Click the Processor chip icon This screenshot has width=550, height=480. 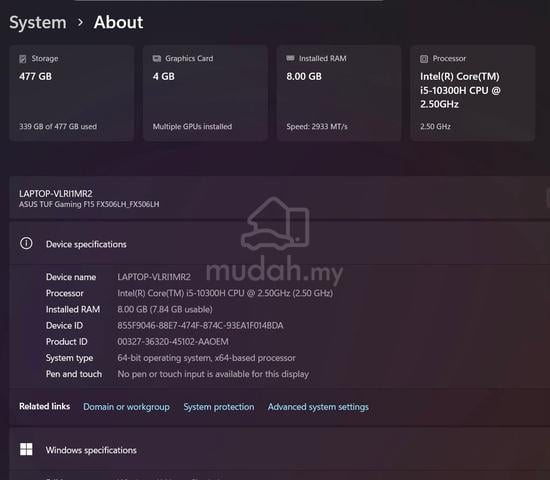point(424,59)
